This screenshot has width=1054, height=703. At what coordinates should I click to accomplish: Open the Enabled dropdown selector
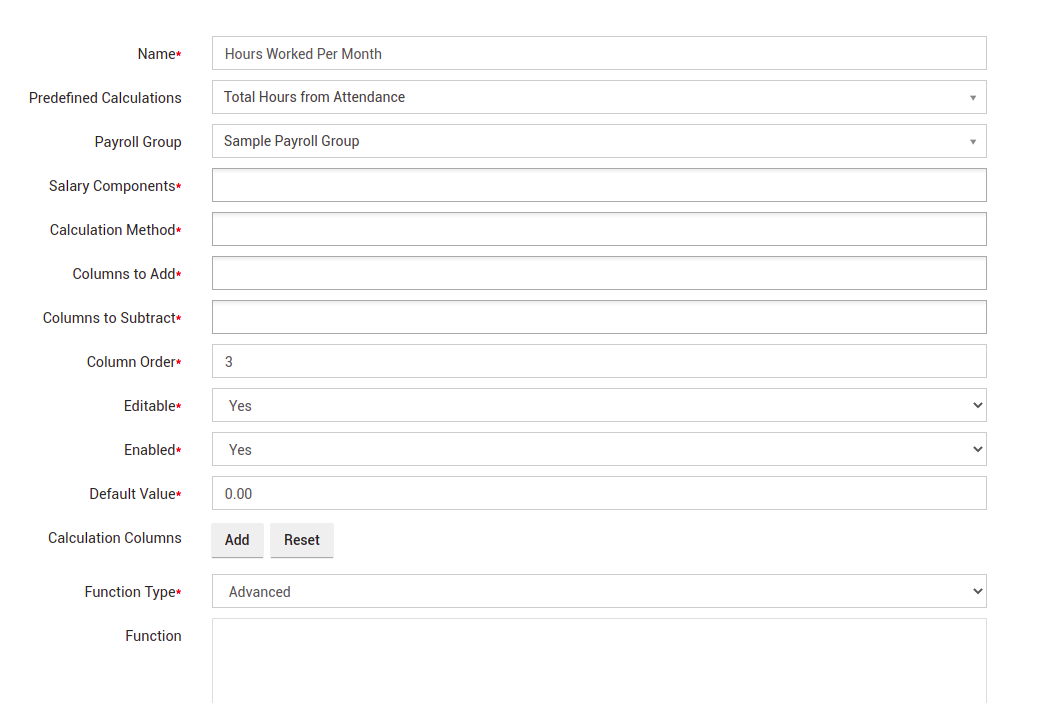pyautogui.click(x=598, y=449)
